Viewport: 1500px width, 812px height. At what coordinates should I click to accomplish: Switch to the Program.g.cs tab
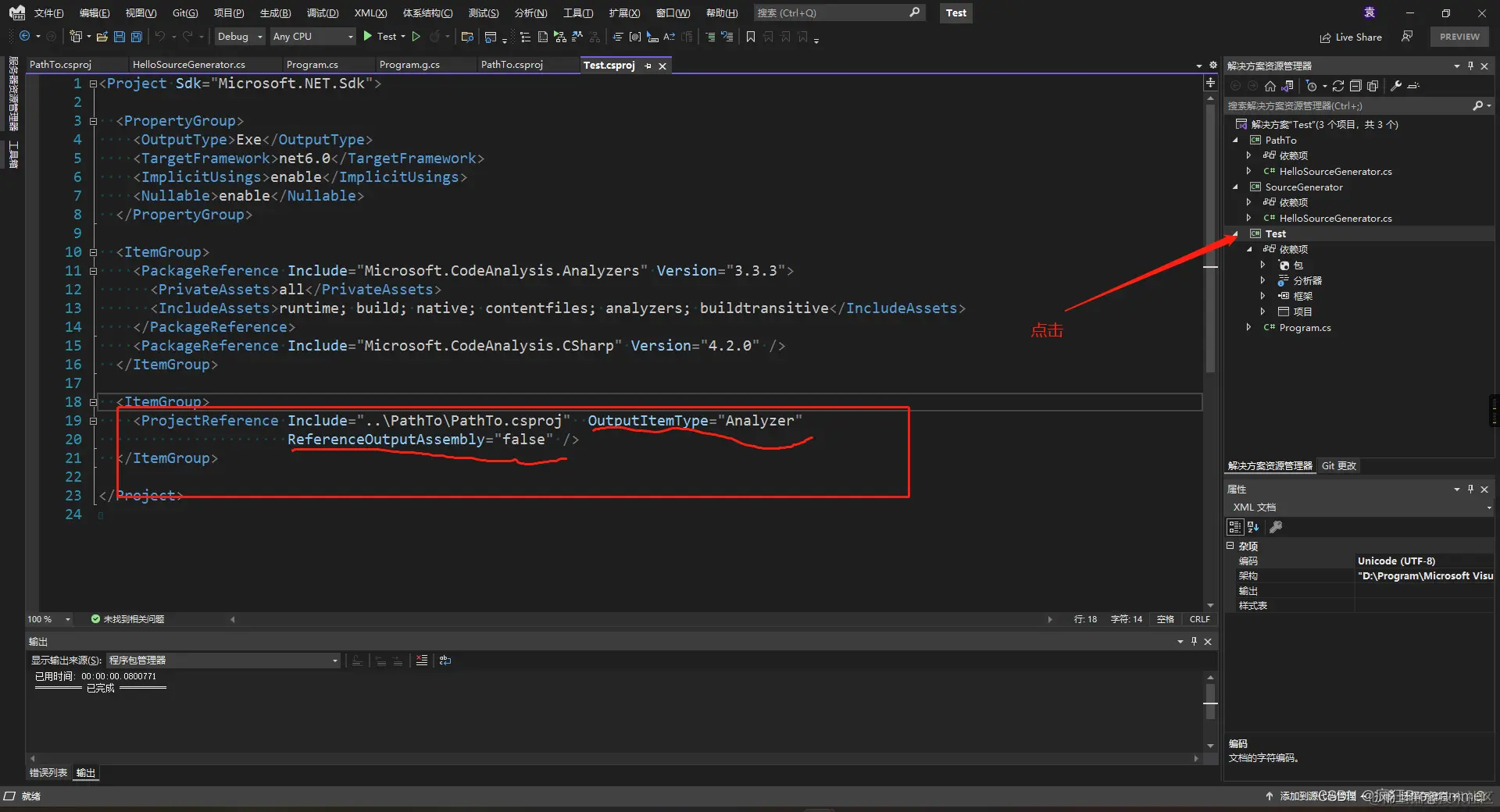point(409,65)
